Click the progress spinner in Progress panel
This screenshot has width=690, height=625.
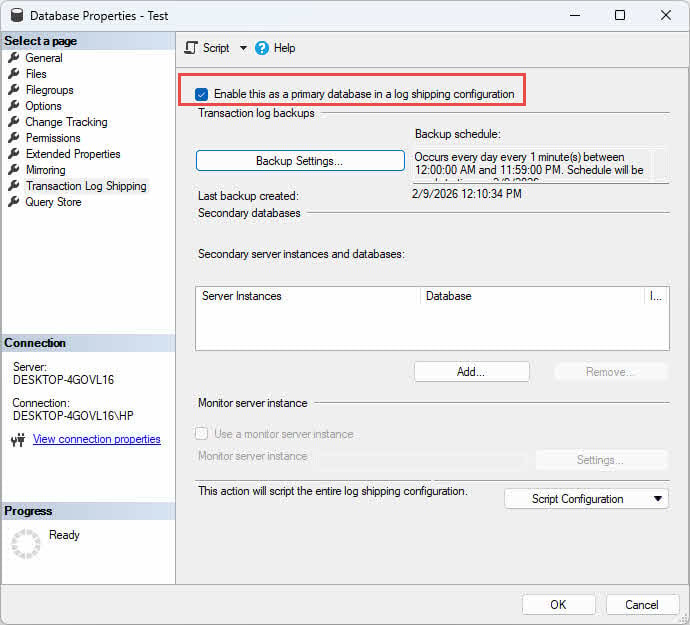(x=26, y=544)
